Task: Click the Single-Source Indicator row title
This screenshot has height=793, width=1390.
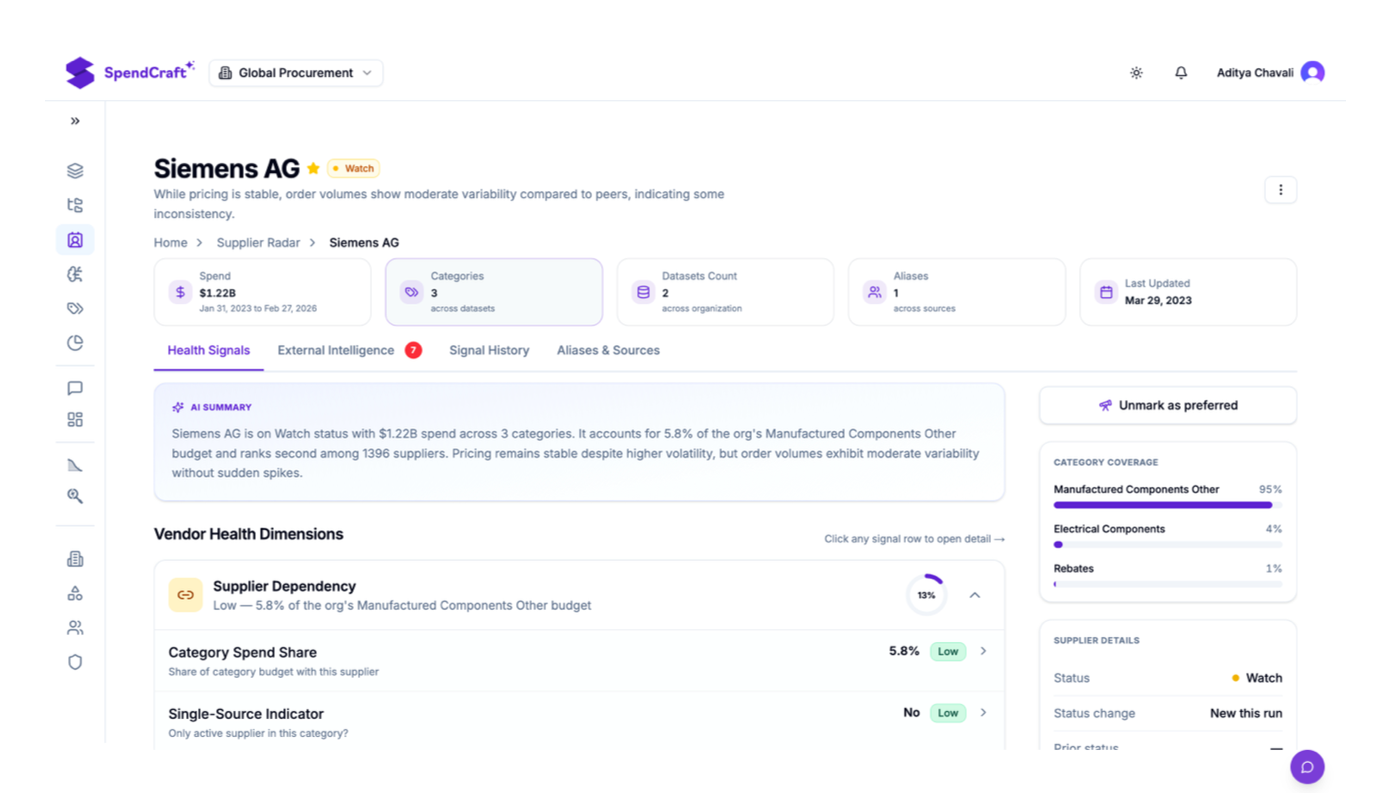Action: (246, 714)
